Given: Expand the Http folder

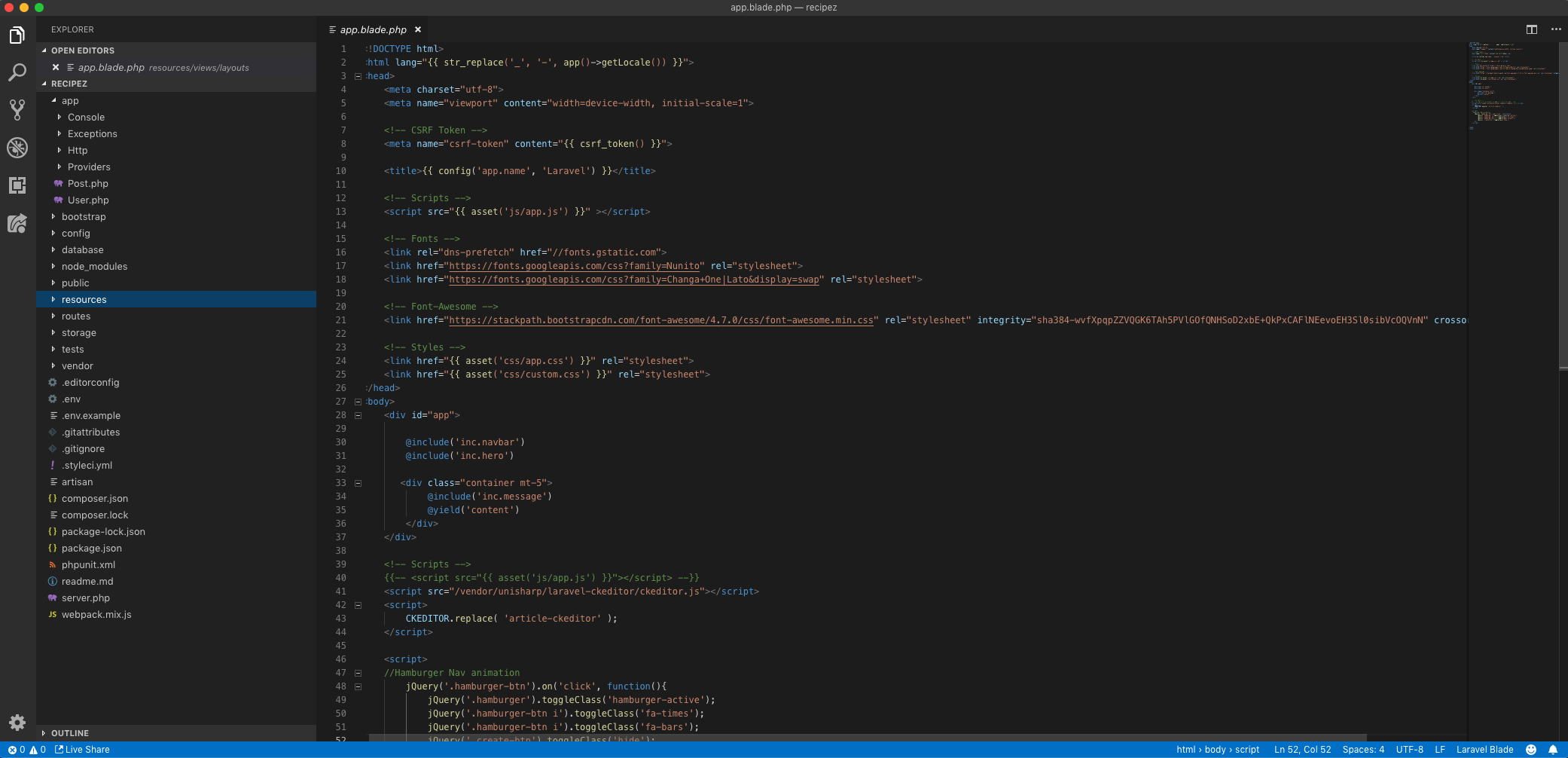Looking at the screenshot, I should [x=176, y=150].
